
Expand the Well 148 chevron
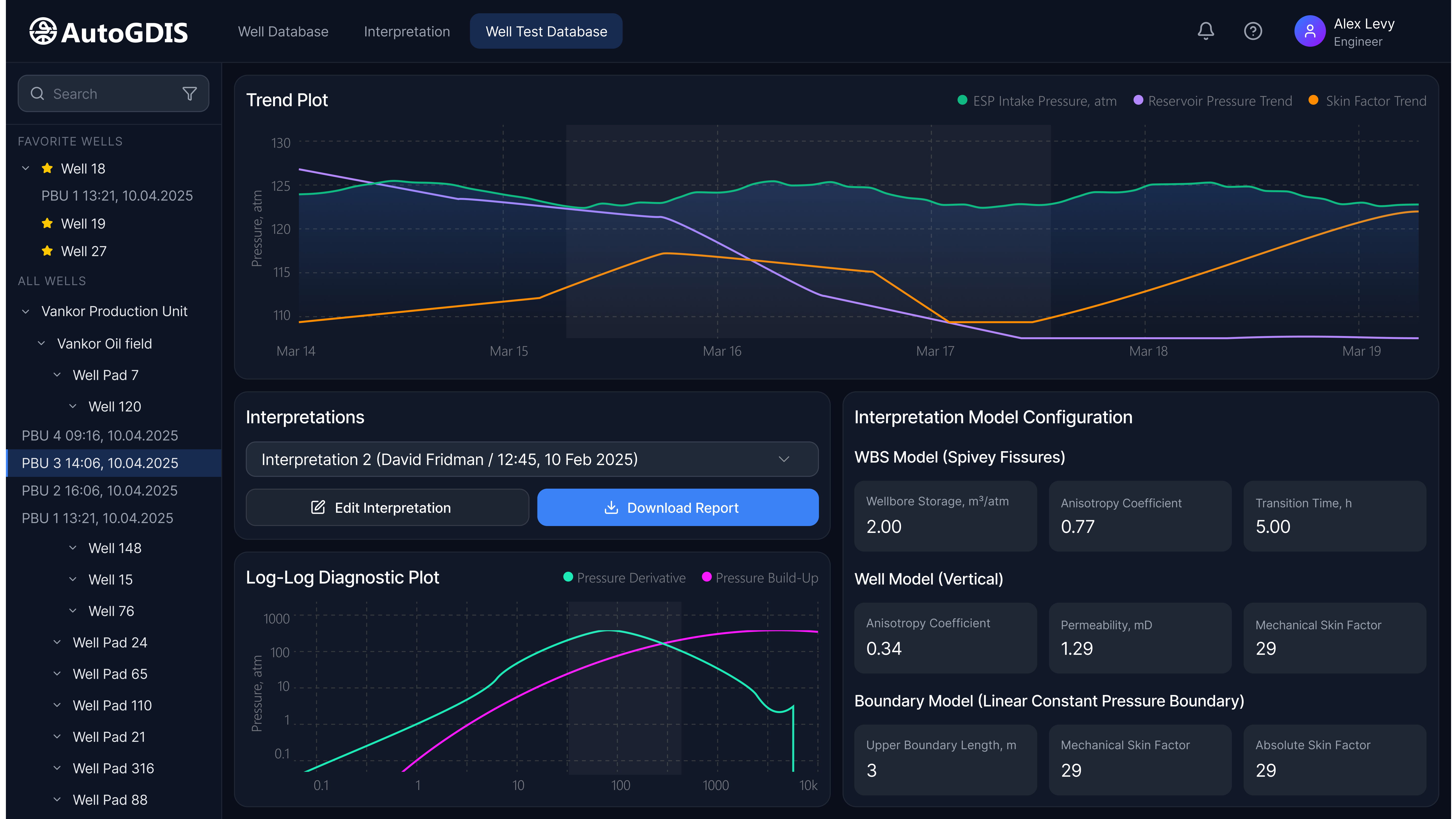coord(73,548)
